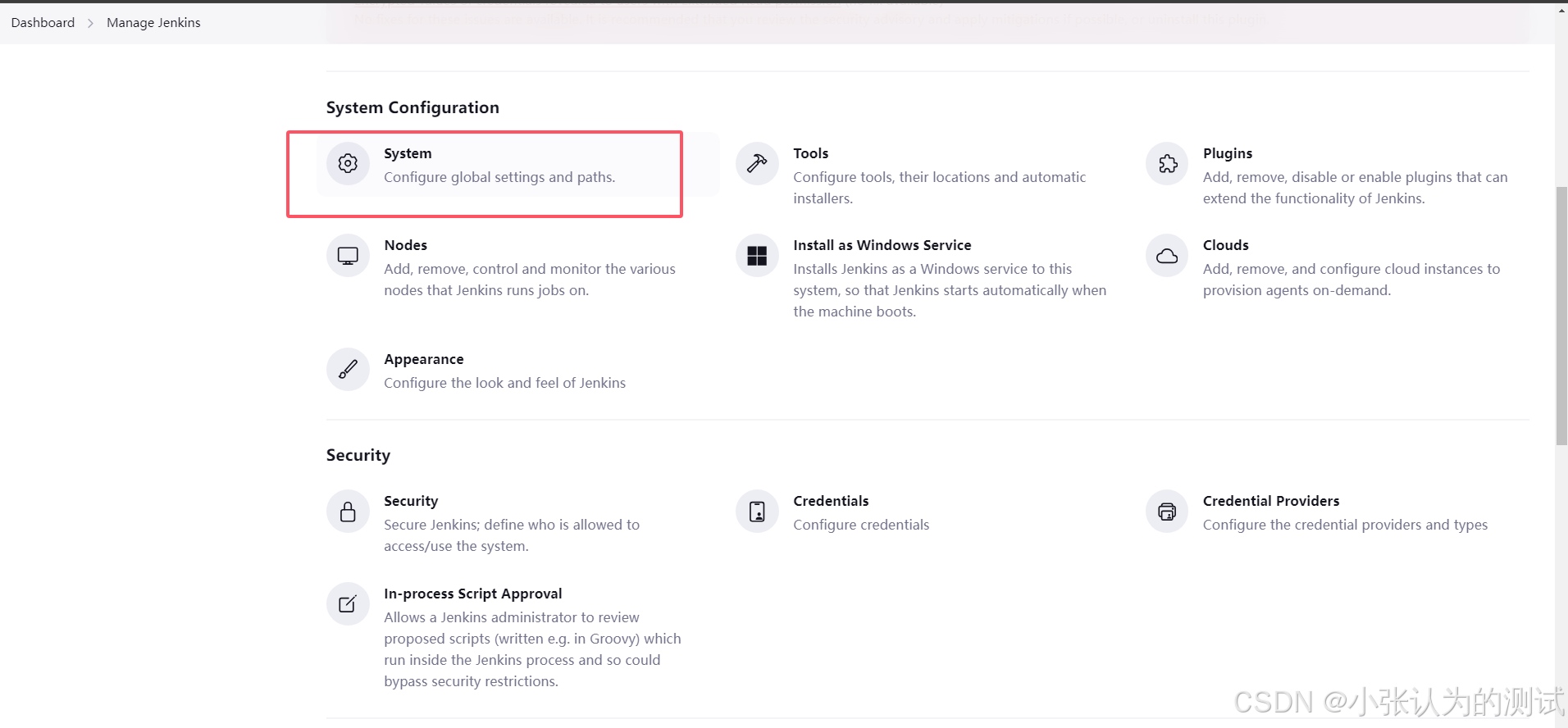Click the Plugins puzzle piece icon

(x=1167, y=163)
